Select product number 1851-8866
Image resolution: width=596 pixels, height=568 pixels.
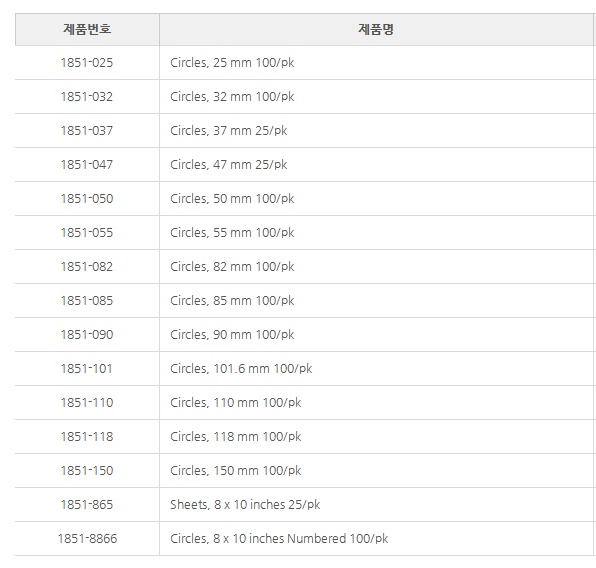(87, 539)
